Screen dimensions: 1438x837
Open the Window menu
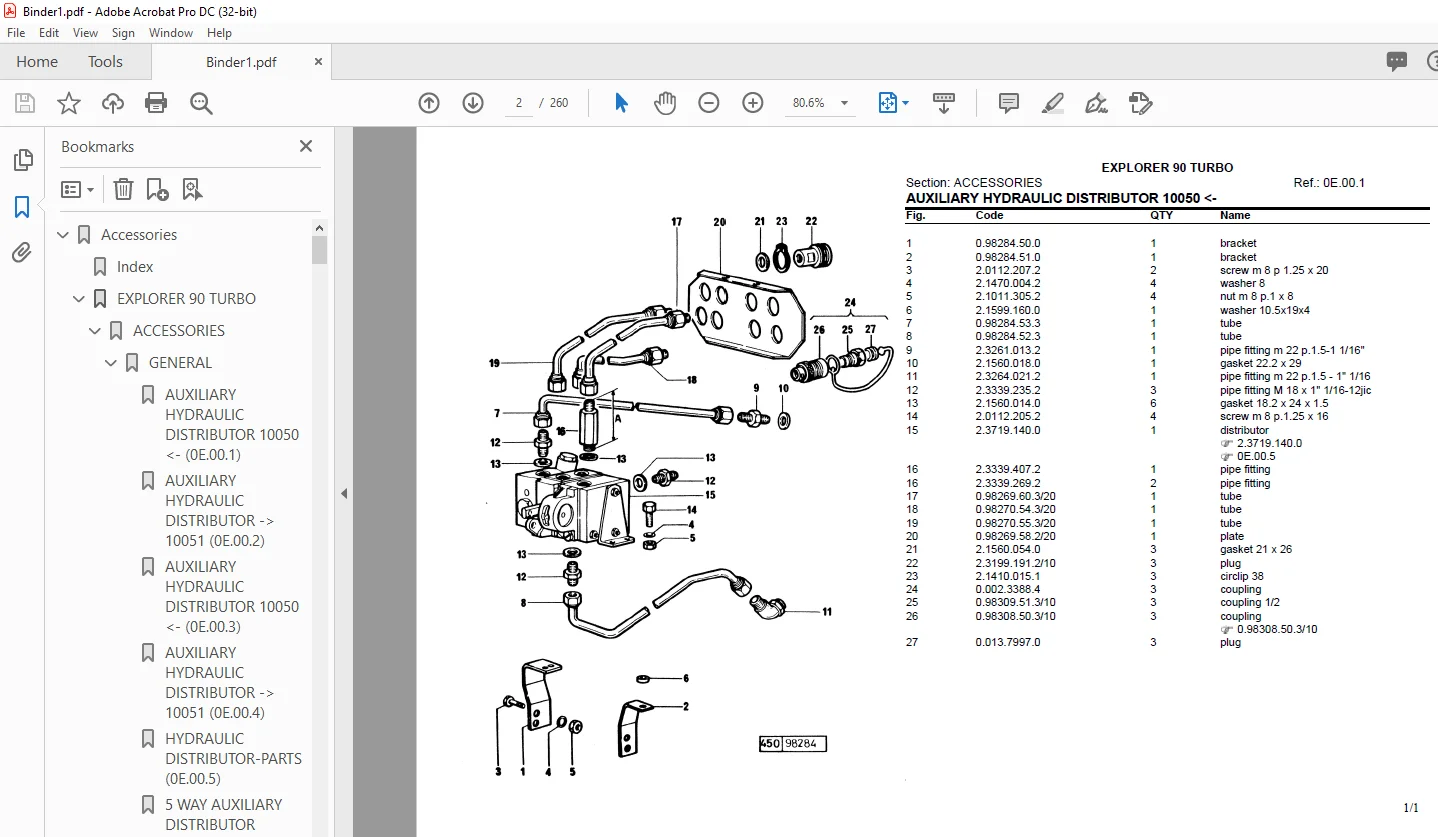171,33
